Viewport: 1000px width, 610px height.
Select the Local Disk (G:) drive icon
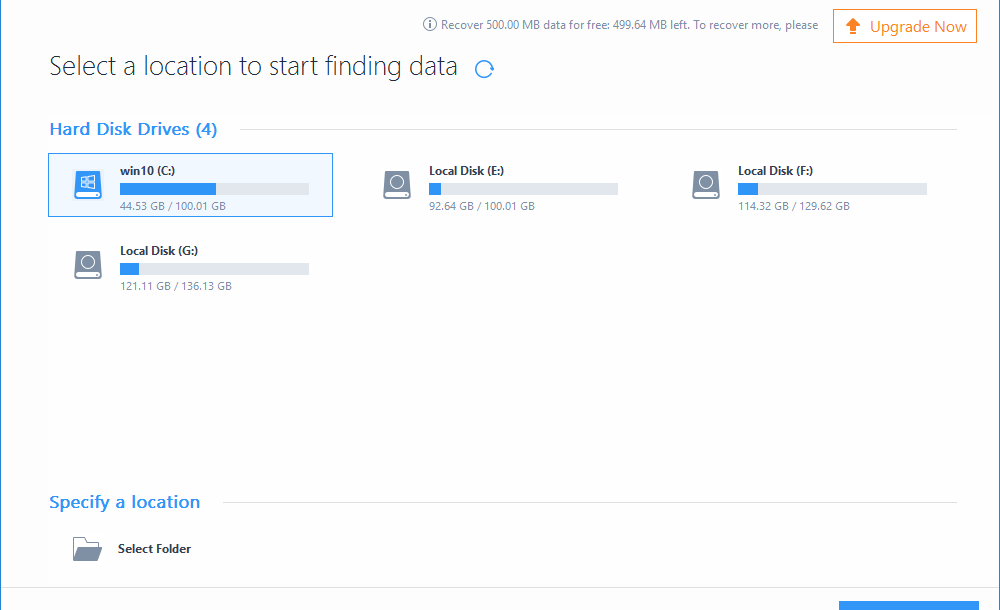pos(88,264)
